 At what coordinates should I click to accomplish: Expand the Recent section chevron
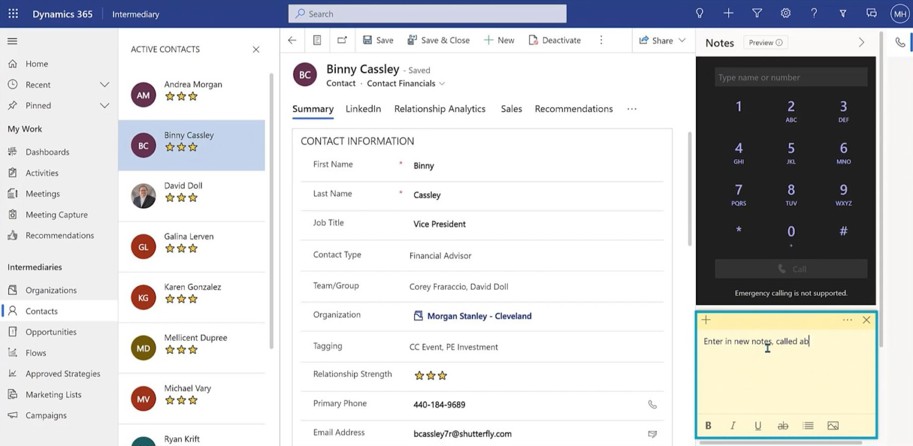(x=104, y=84)
